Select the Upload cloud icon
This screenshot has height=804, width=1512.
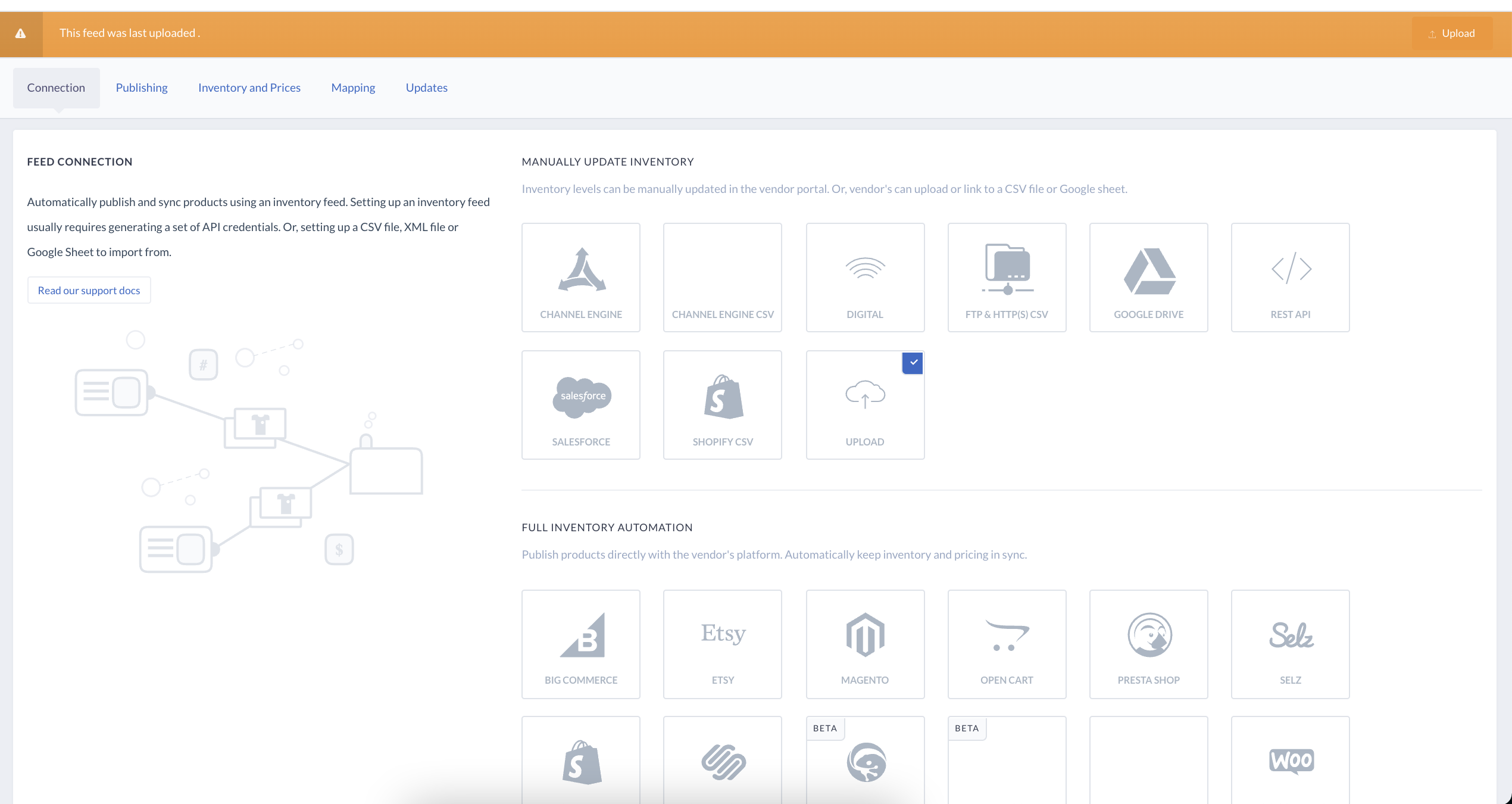click(866, 394)
